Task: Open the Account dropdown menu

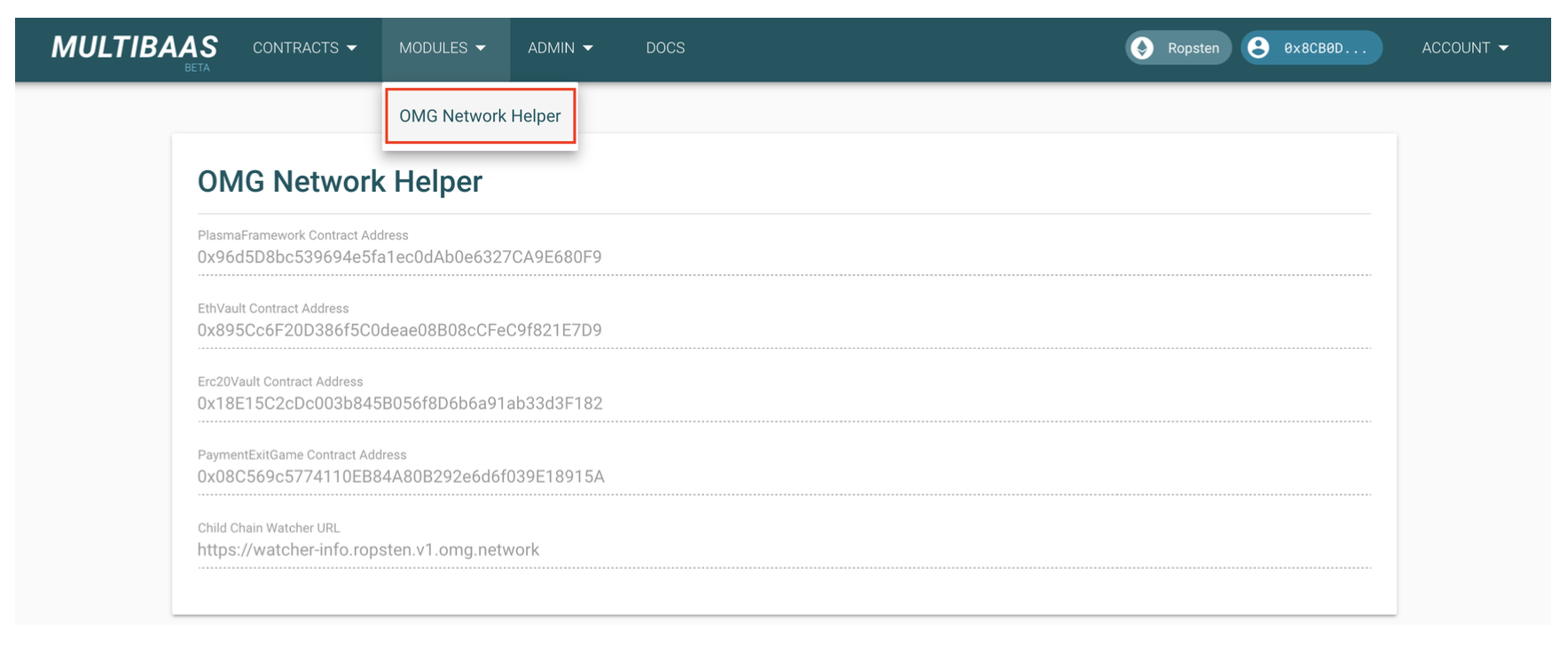Action: pyautogui.click(x=1465, y=48)
